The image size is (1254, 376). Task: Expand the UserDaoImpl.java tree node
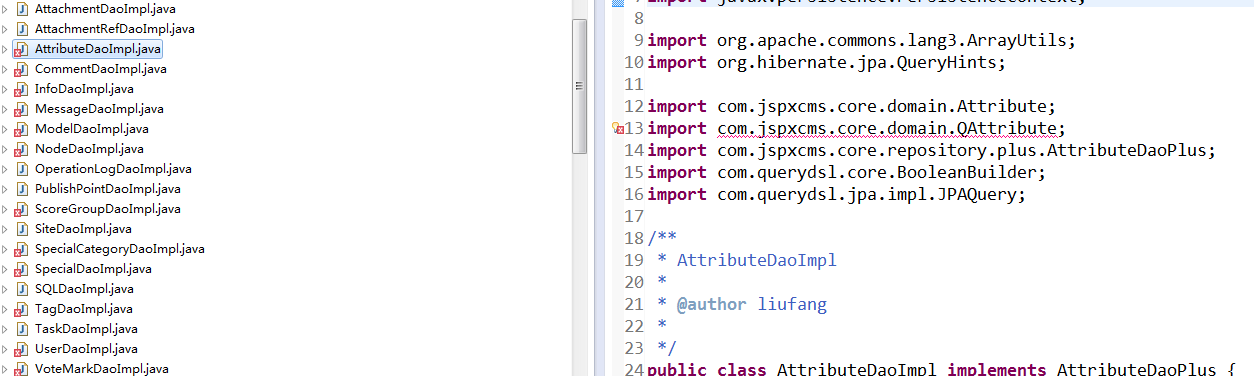click(5, 349)
